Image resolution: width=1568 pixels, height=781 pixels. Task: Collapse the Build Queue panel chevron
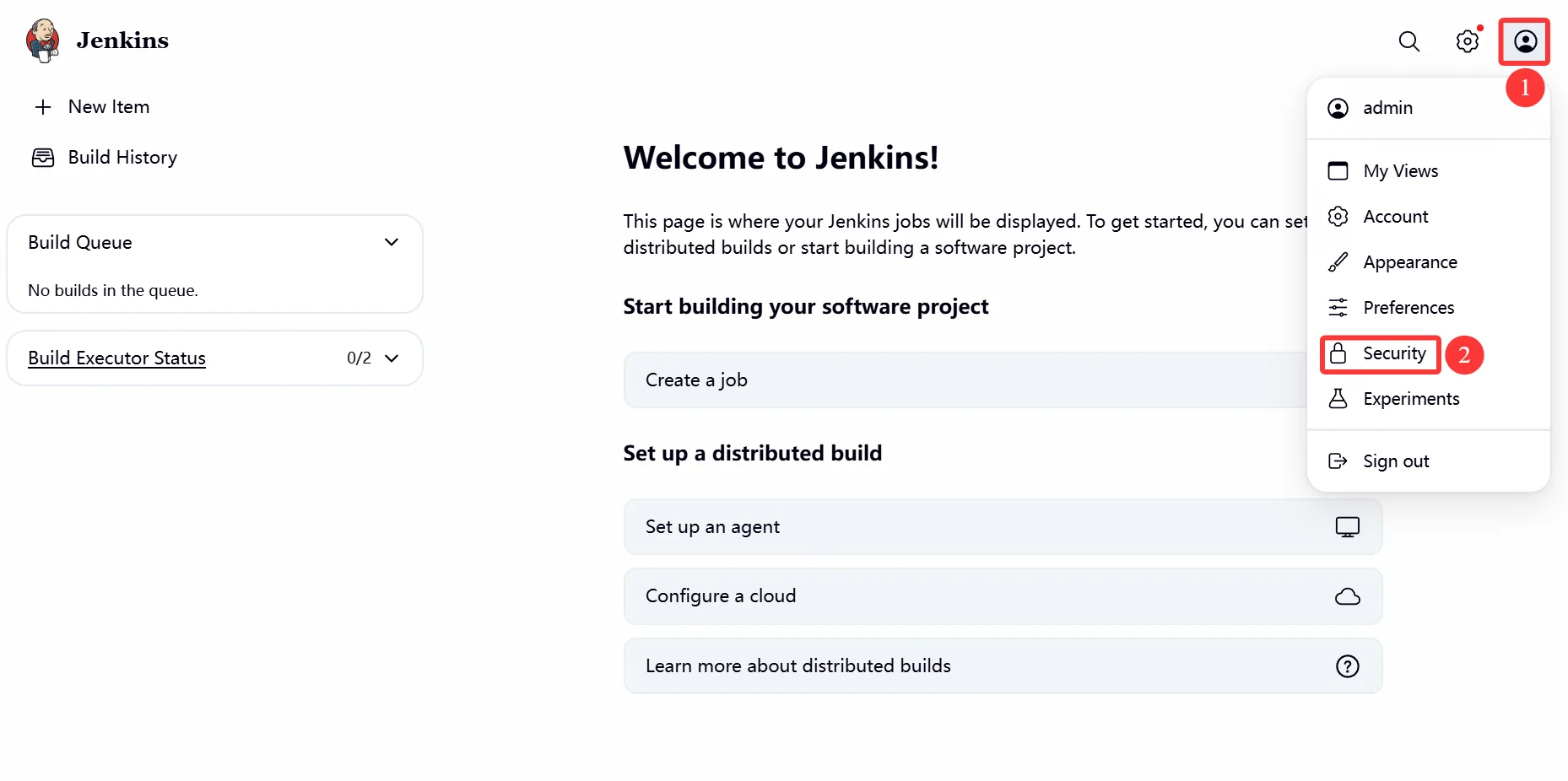pyautogui.click(x=392, y=242)
